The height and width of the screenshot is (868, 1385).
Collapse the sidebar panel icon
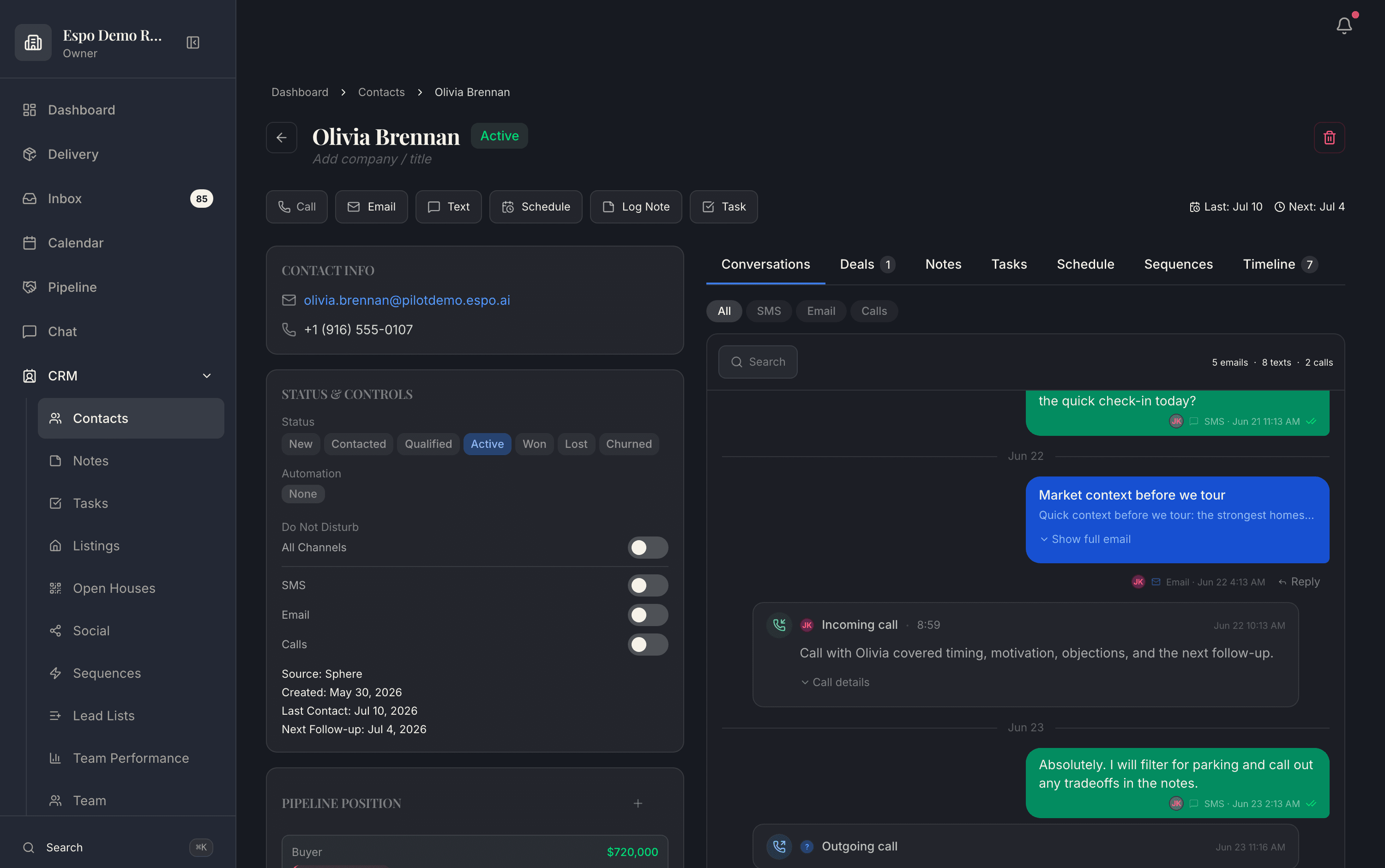pos(193,42)
